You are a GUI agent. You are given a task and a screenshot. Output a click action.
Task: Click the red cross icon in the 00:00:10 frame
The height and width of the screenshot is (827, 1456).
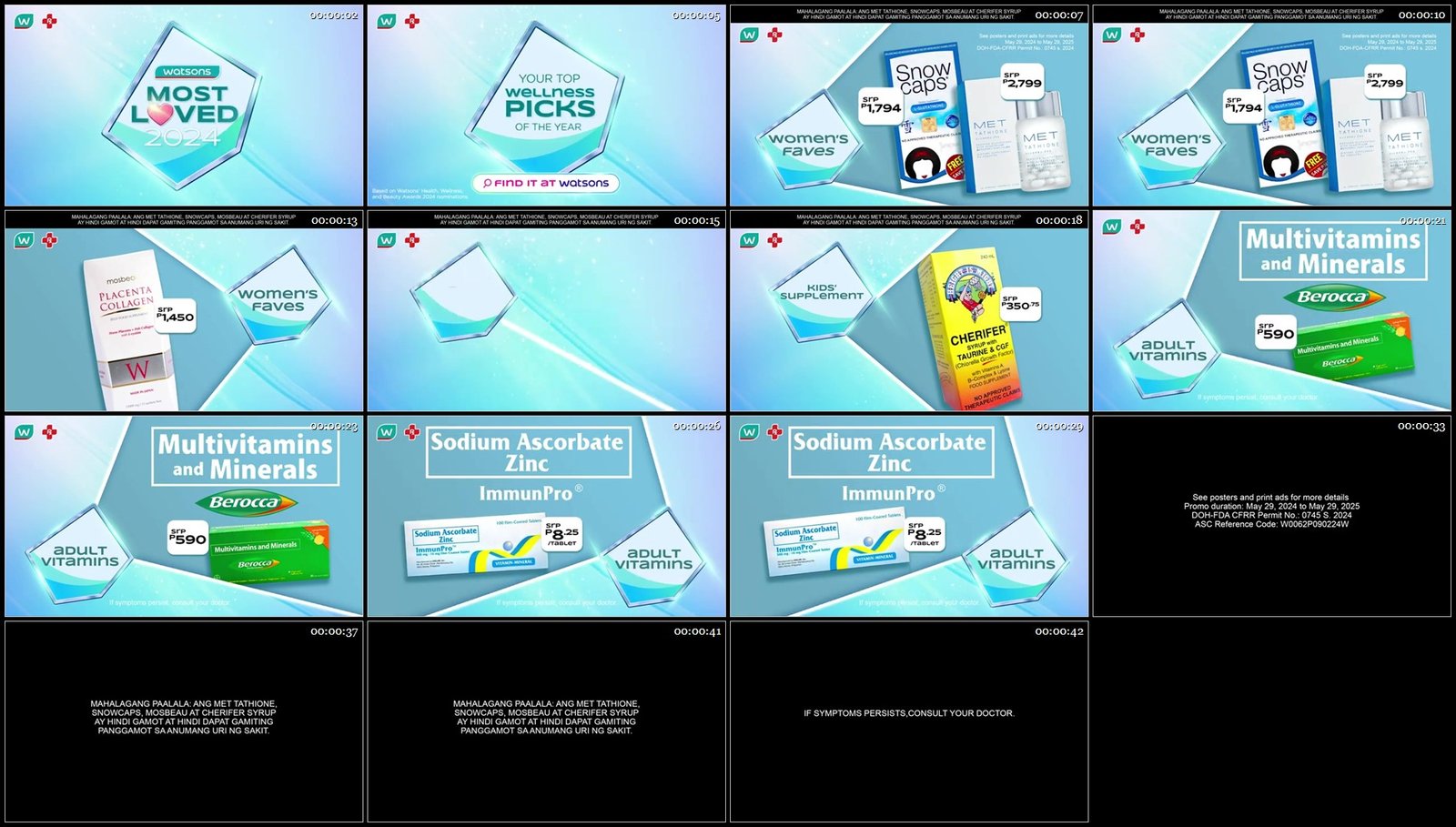coord(1137,35)
